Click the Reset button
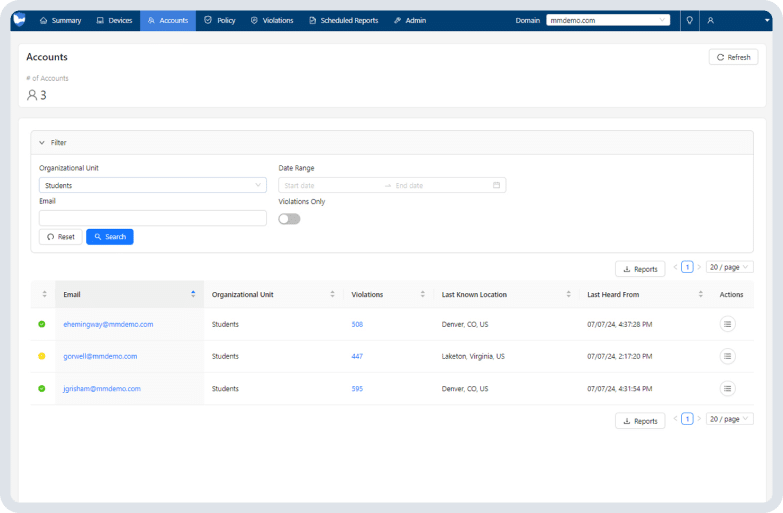The width and height of the screenshot is (783, 513). (60, 237)
